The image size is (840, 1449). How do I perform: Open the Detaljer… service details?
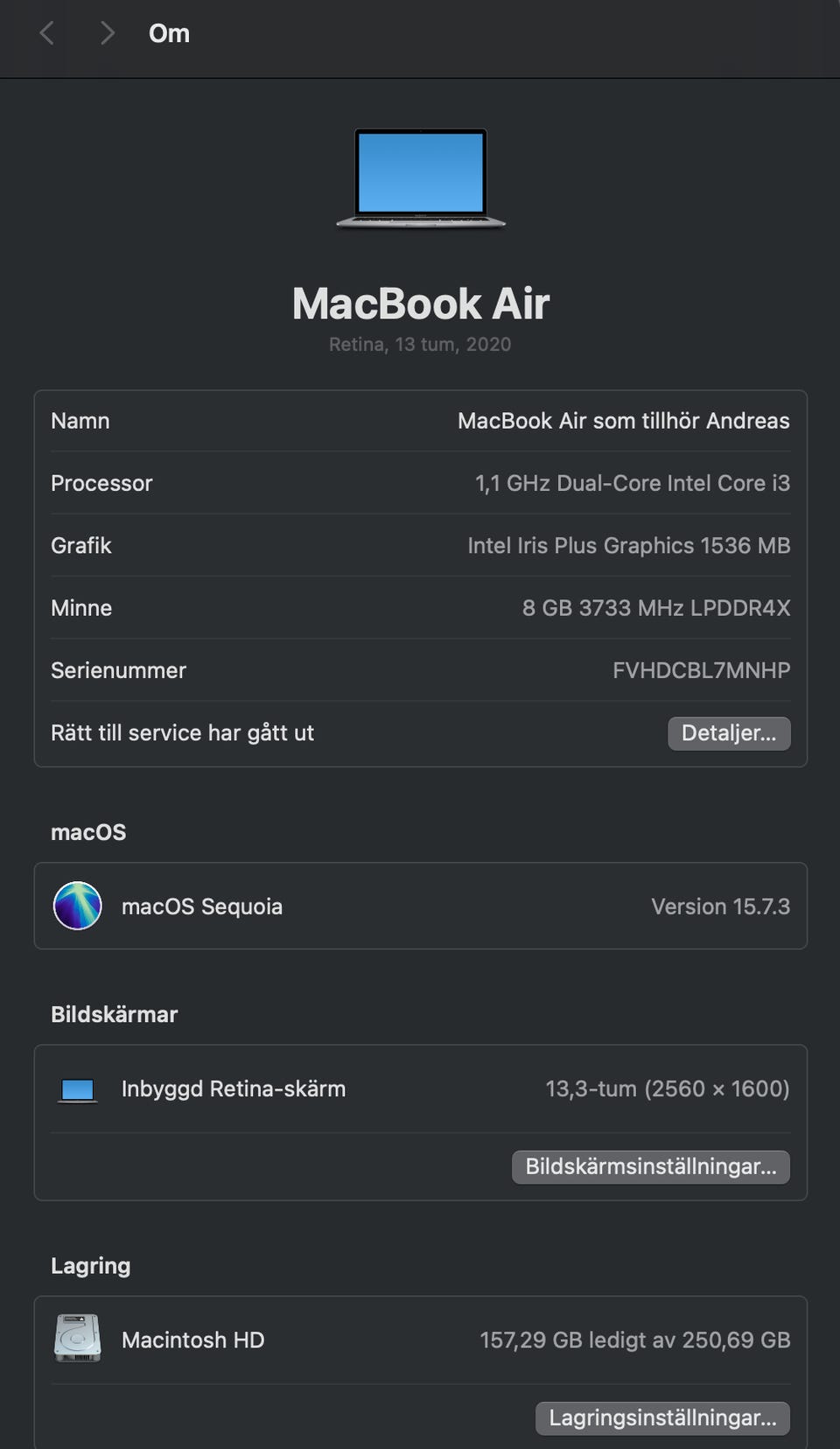coord(729,733)
